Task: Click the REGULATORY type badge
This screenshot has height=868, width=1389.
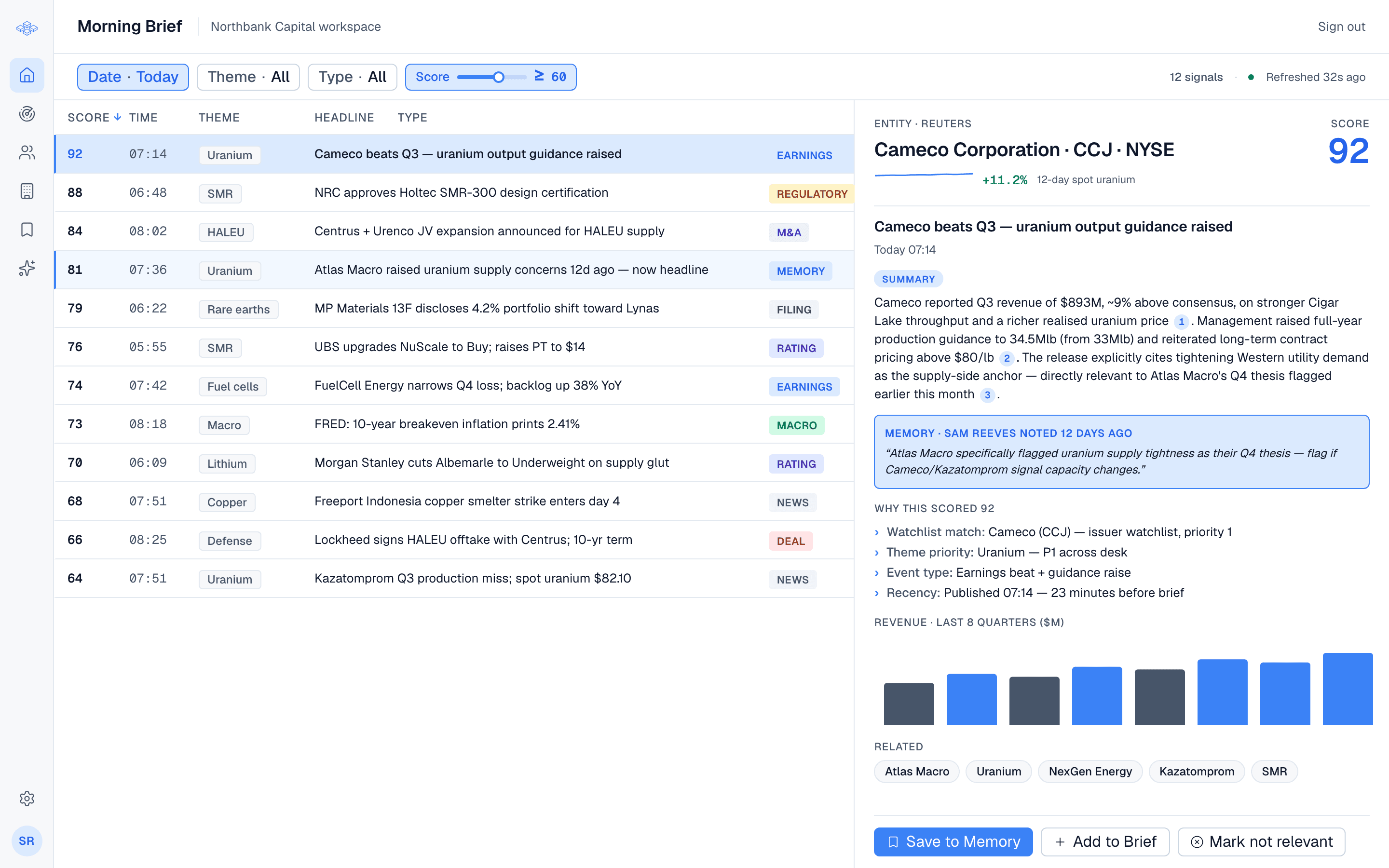Action: (x=812, y=194)
